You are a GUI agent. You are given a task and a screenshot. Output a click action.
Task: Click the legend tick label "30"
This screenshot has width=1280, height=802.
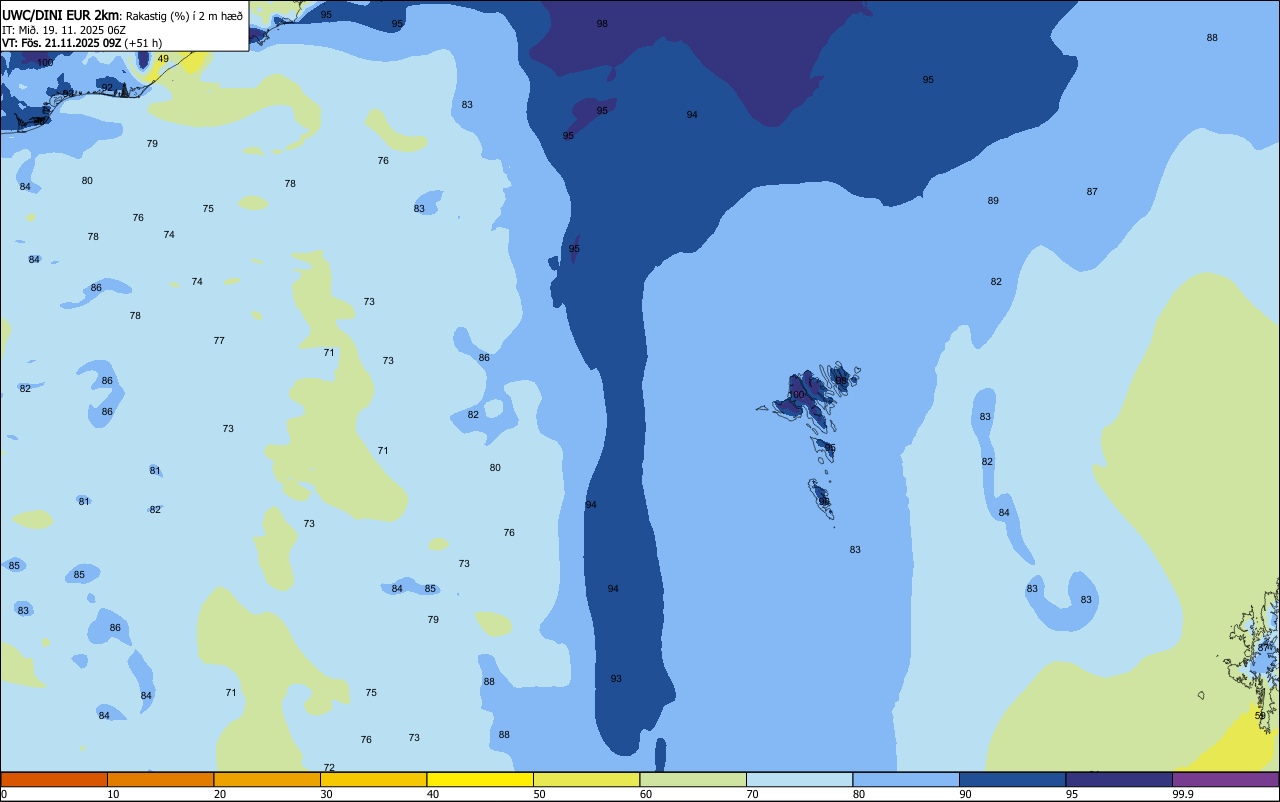pyautogui.click(x=326, y=794)
